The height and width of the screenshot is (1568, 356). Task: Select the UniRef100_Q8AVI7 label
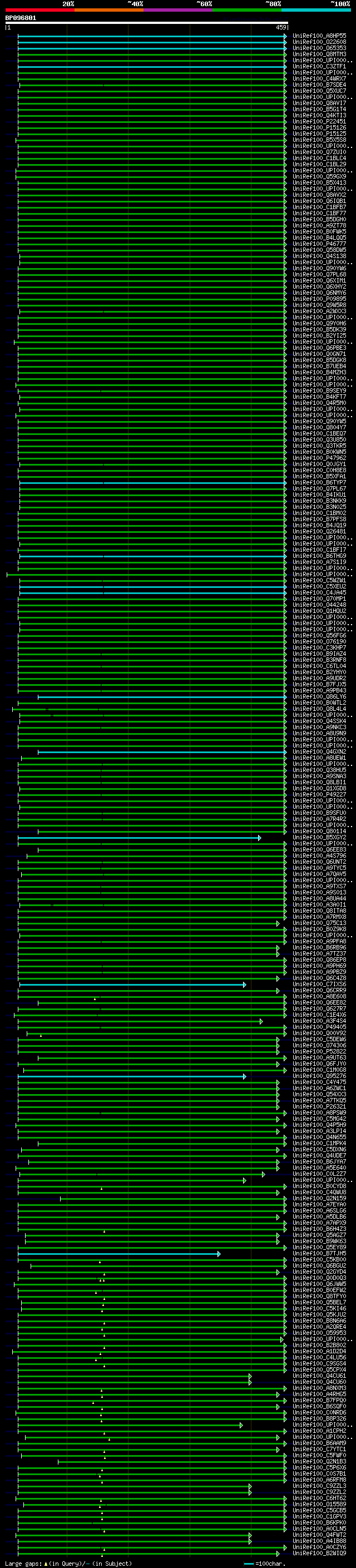(x=319, y=103)
